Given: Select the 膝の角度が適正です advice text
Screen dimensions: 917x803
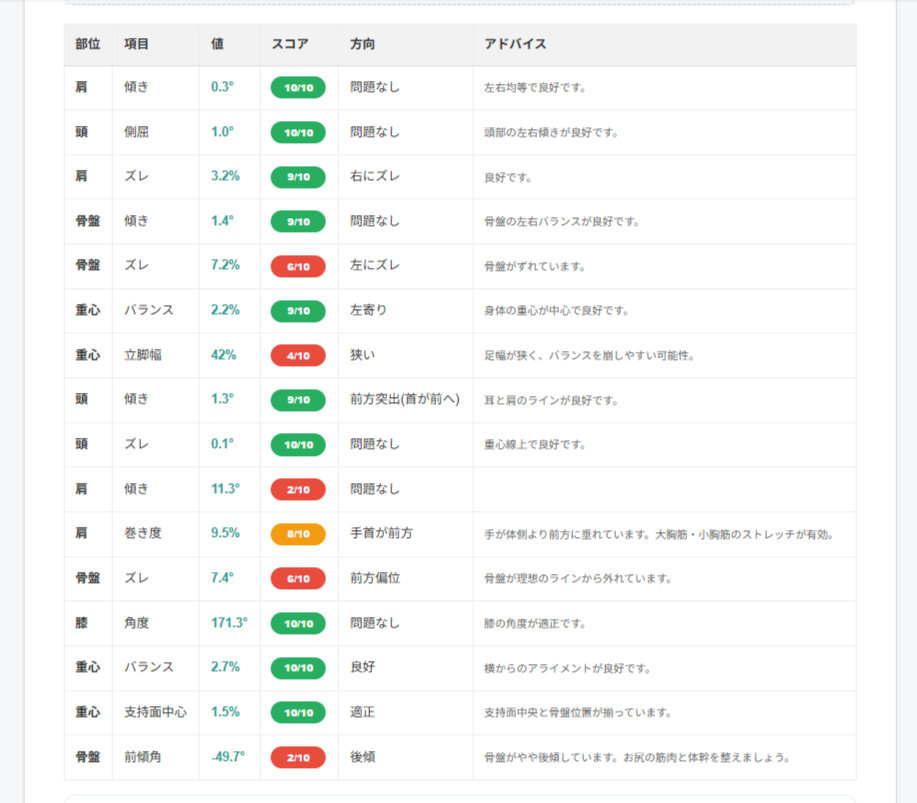Looking at the screenshot, I should click(x=534, y=623).
